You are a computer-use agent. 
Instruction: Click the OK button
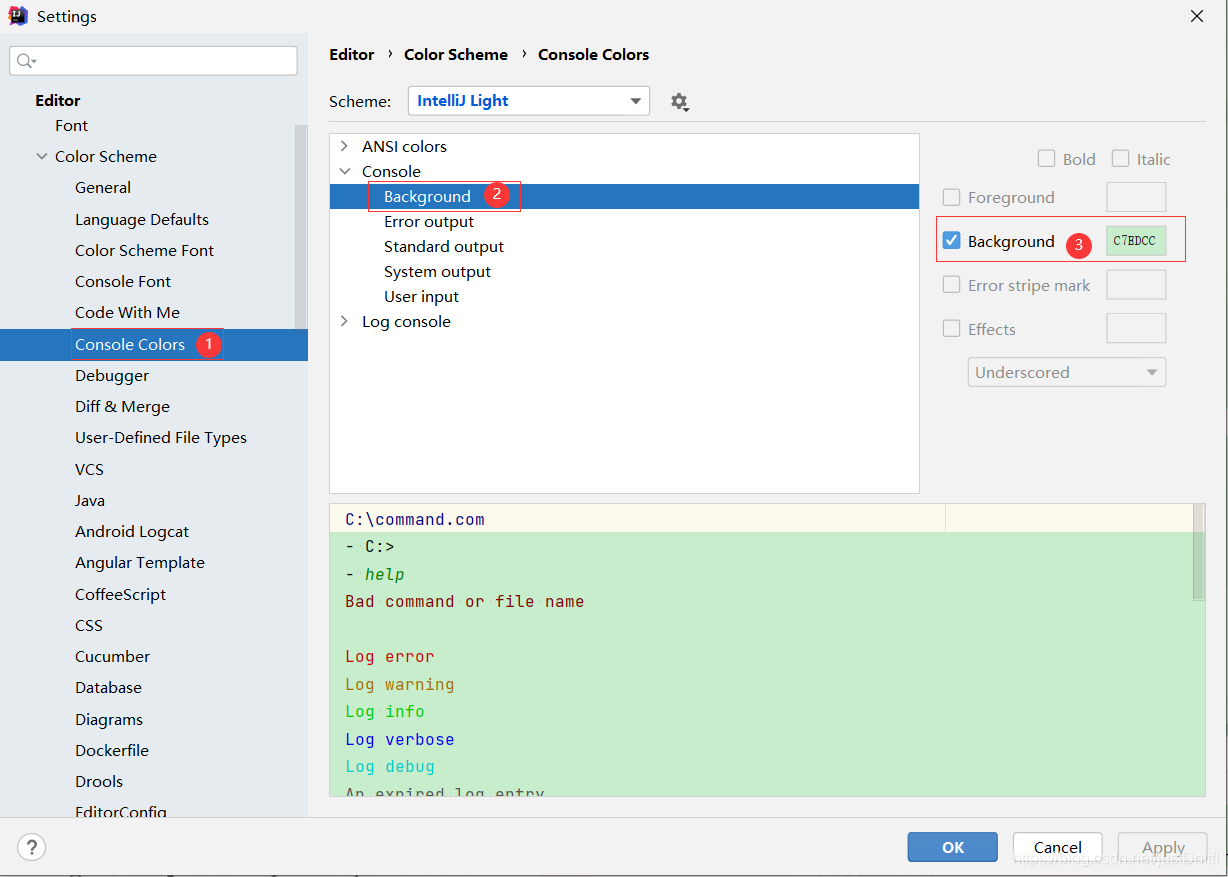pyautogui.click(x=953, y=847)
